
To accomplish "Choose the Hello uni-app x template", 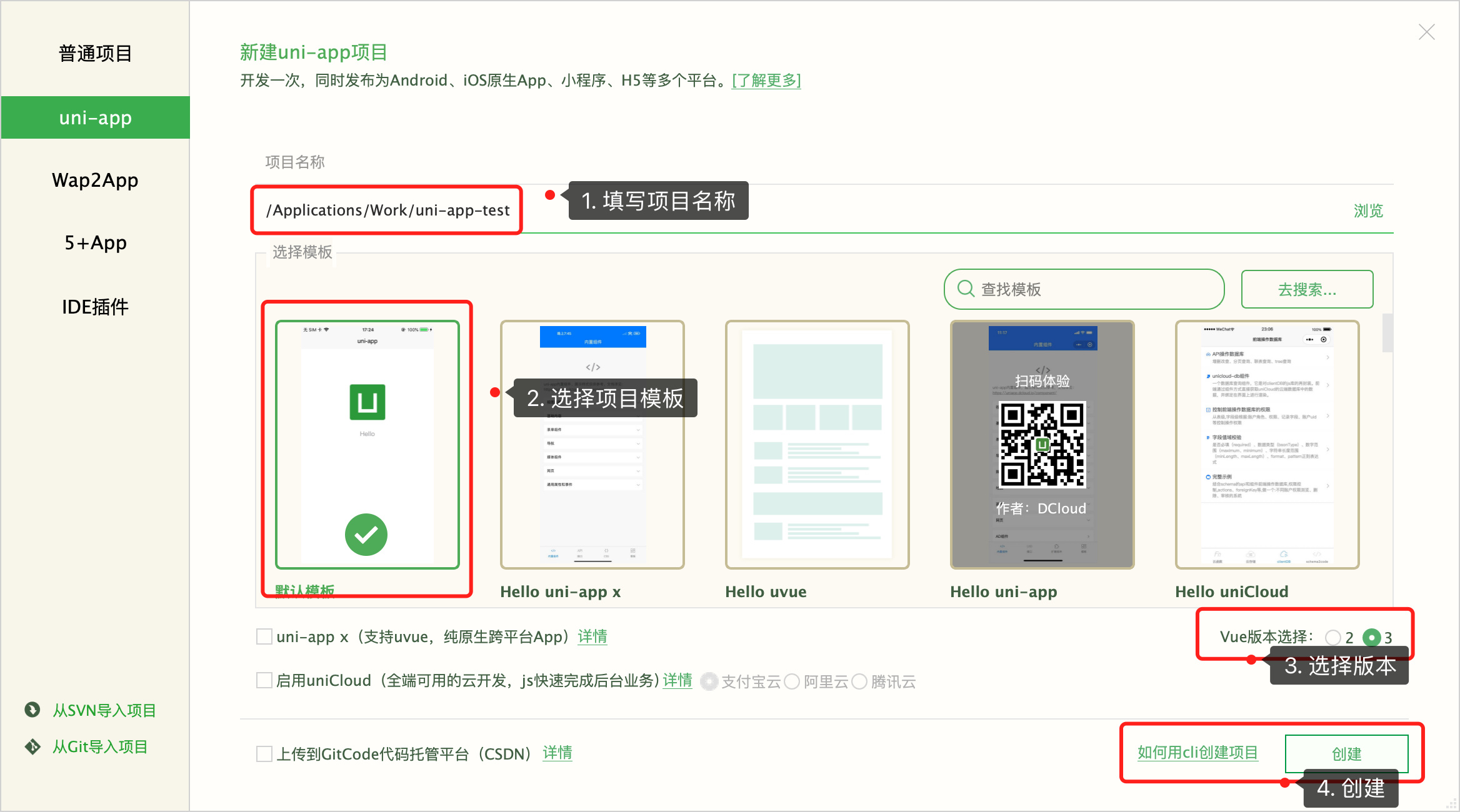I will [x=592, y=445].
